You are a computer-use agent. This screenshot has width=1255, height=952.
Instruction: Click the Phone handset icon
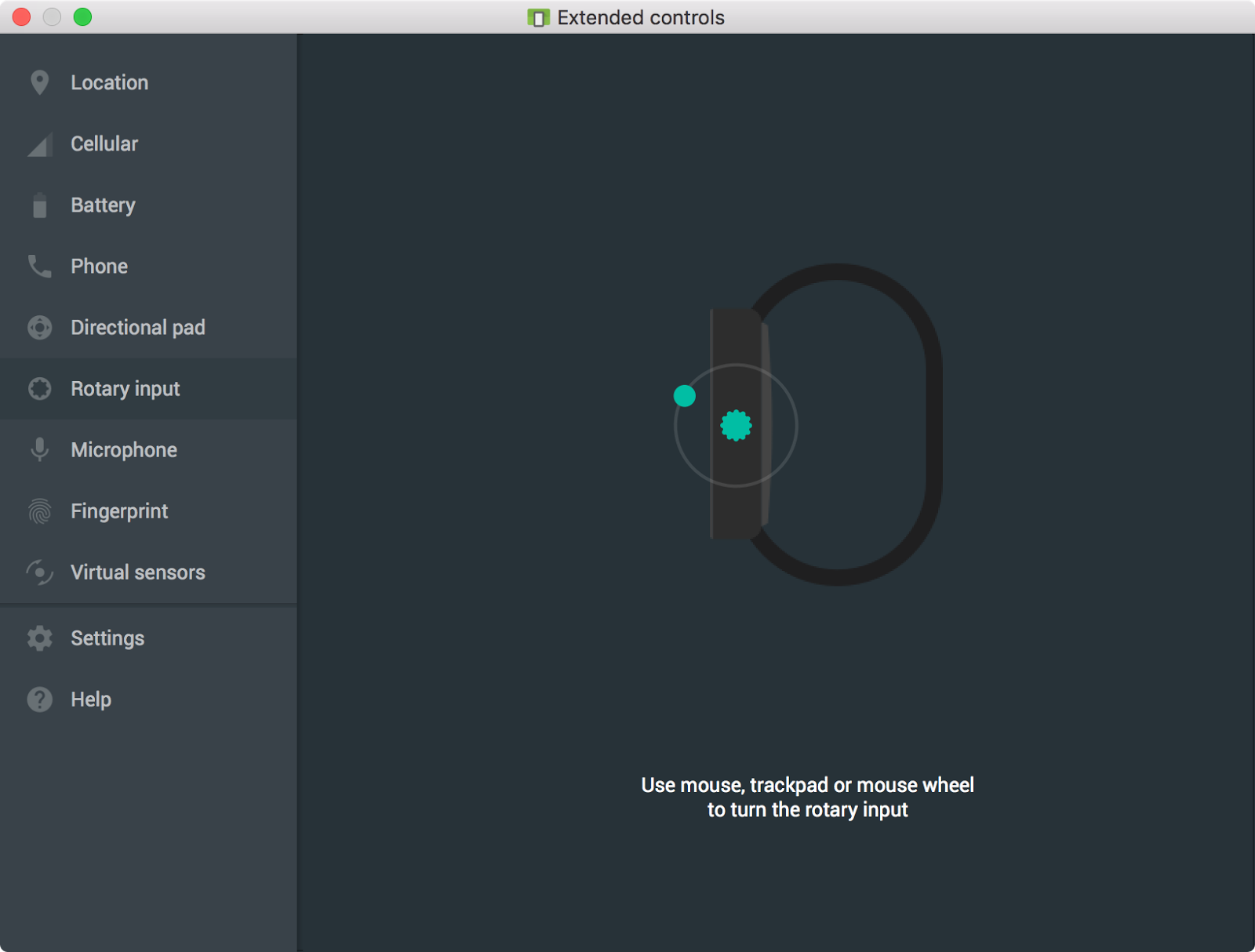(39, 267)
